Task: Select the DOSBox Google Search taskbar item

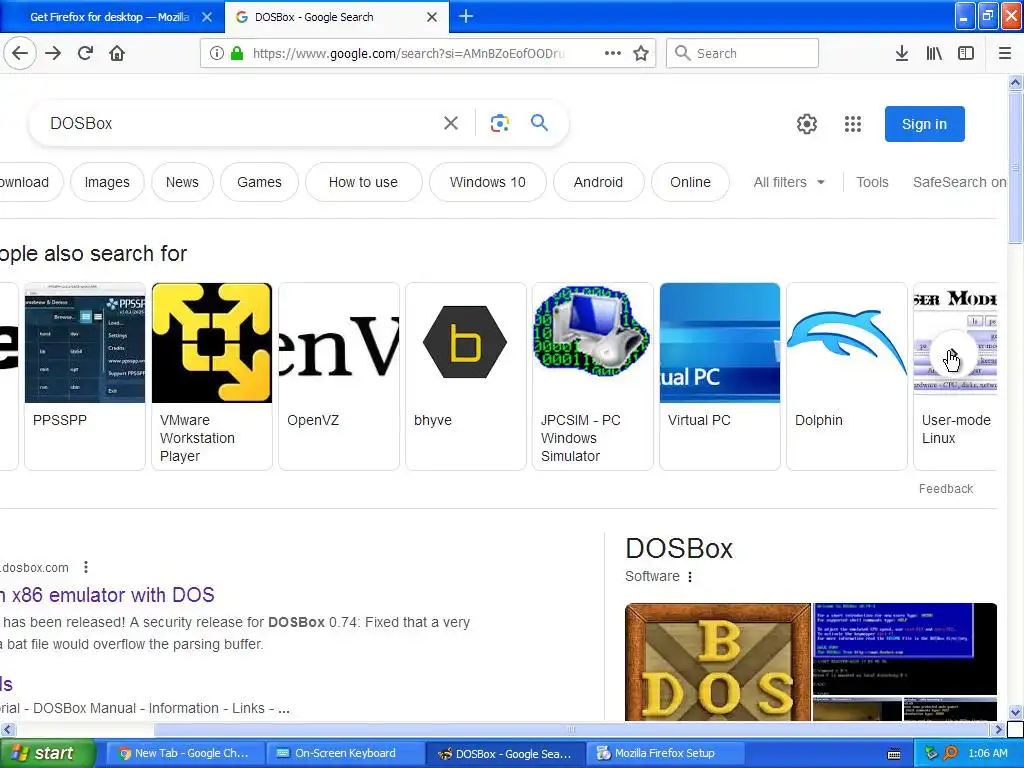Action: 505,753
